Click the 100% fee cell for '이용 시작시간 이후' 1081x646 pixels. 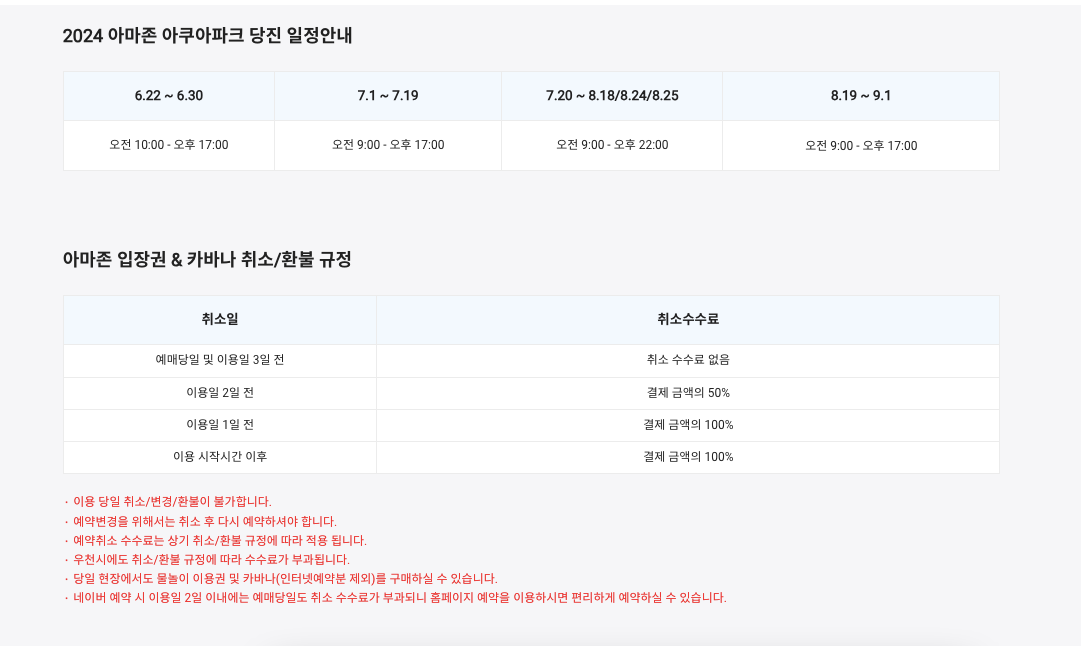coord(687,457)
